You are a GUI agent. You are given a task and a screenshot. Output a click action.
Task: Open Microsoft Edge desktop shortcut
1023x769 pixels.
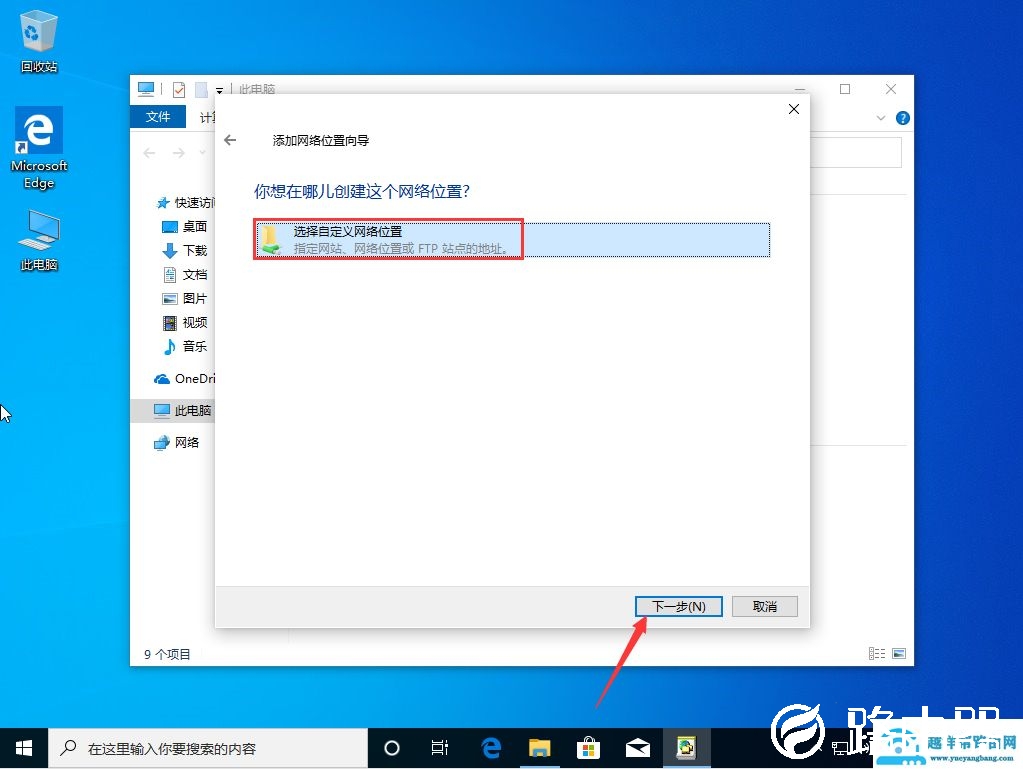[39, 148]
